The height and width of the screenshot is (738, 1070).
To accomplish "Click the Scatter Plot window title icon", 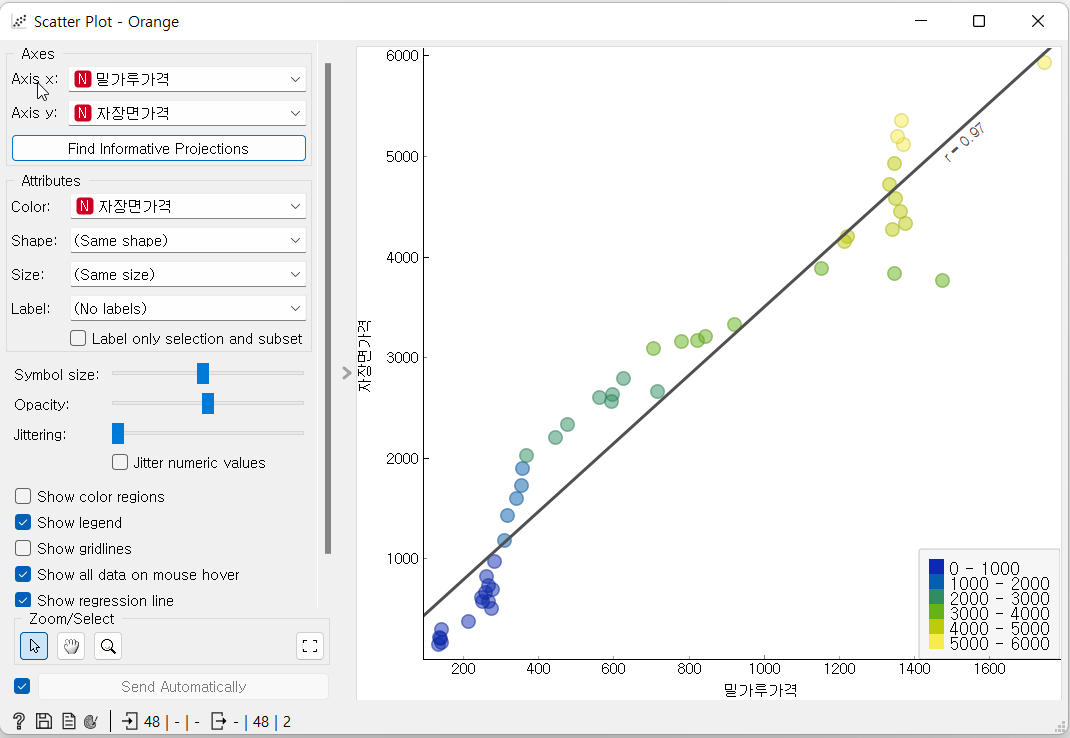I will click(x=19, y=21).
